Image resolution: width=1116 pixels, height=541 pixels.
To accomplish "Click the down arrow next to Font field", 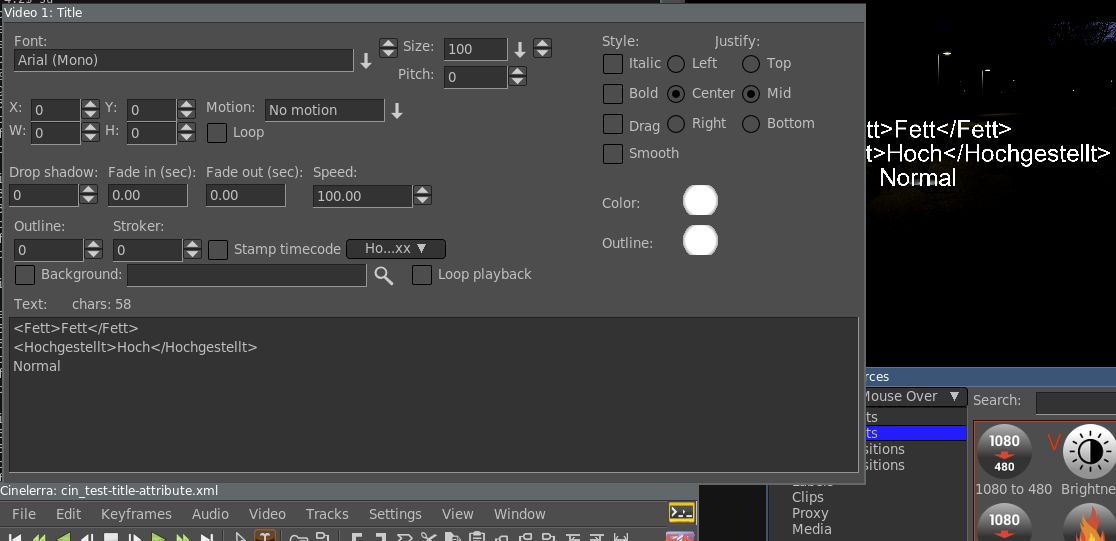I will [x=366, y=61].
